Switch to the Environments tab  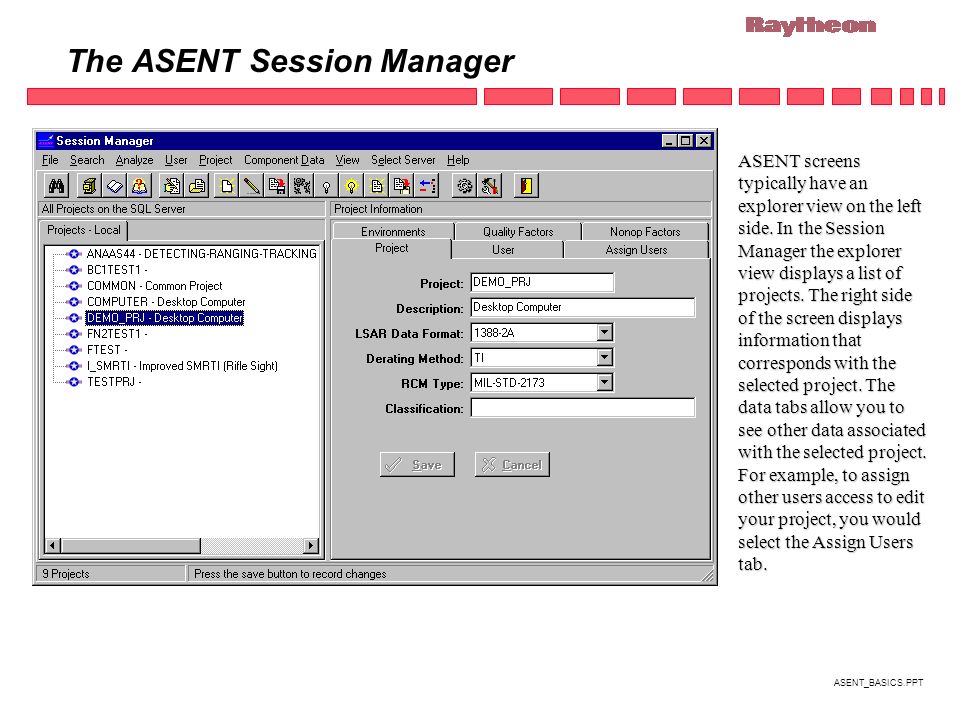393,231
